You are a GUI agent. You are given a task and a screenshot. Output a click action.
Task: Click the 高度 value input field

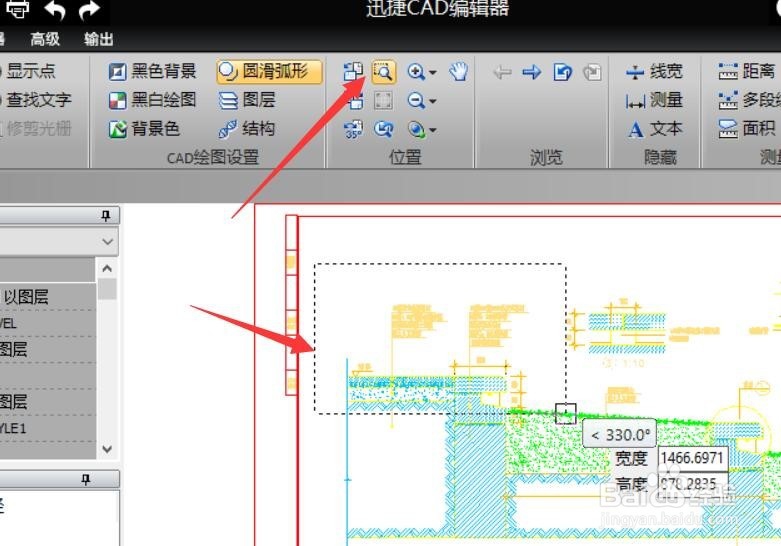tap(692, 483)
